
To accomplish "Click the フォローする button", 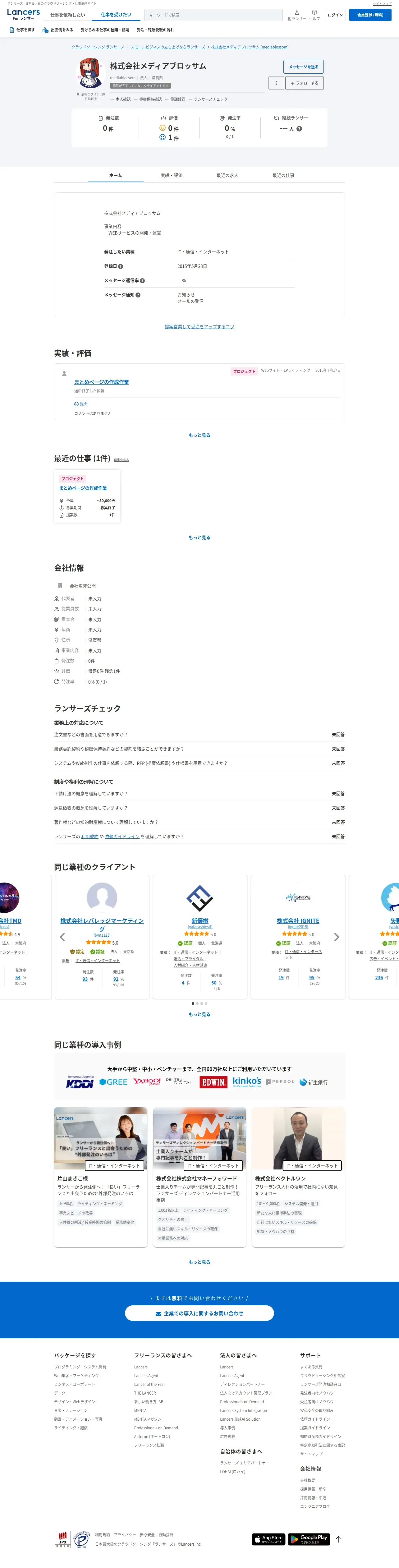I will [x=304, y=83].
